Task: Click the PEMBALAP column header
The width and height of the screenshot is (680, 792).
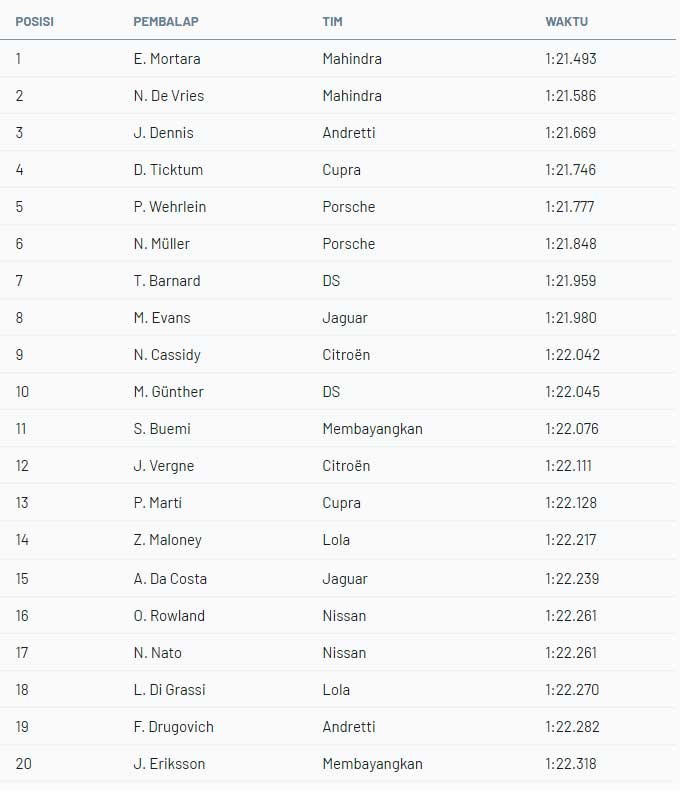Action: pos(165,21)
